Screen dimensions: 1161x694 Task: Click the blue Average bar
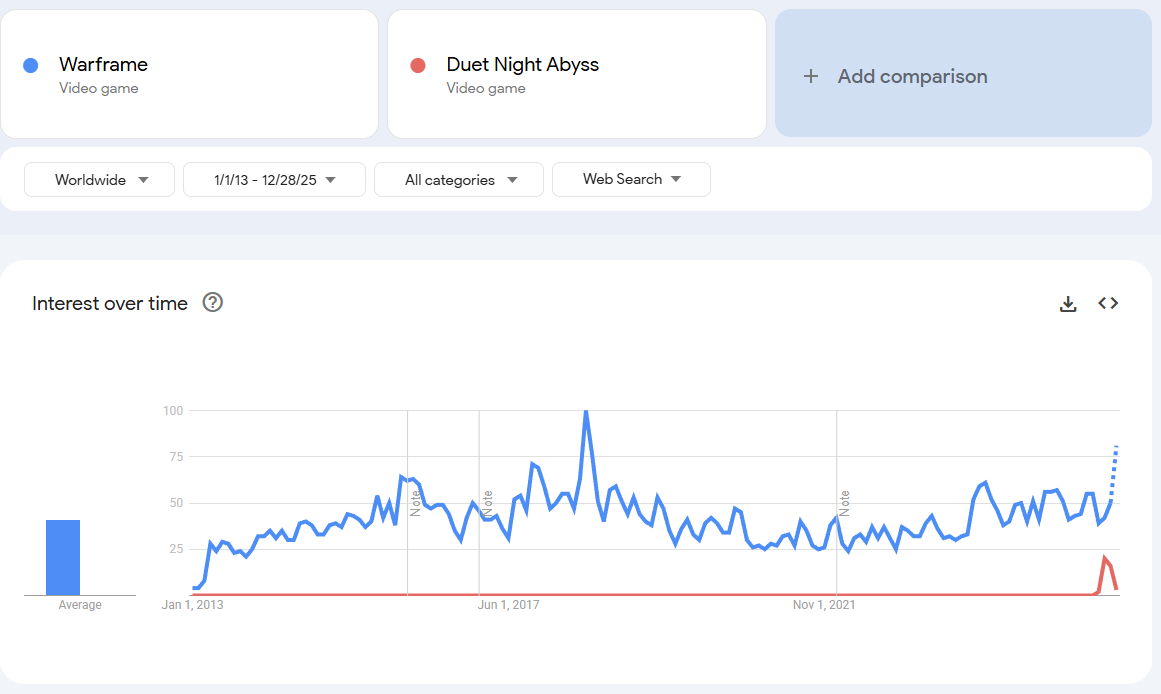click(63, 558)
